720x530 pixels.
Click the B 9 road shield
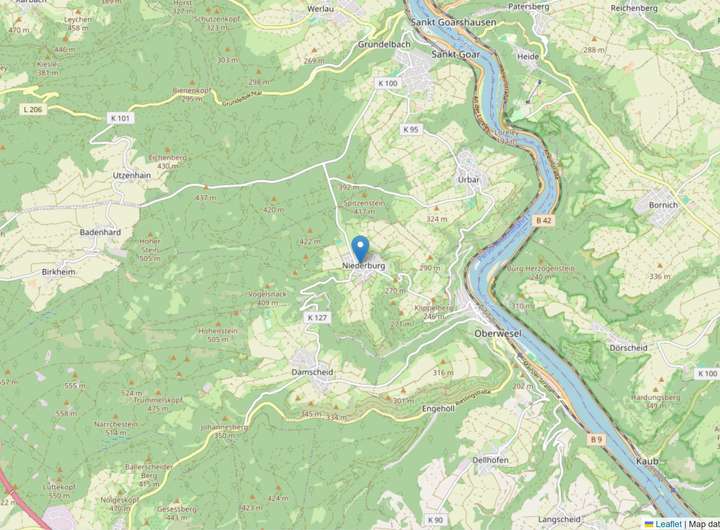tap(596, 440)
